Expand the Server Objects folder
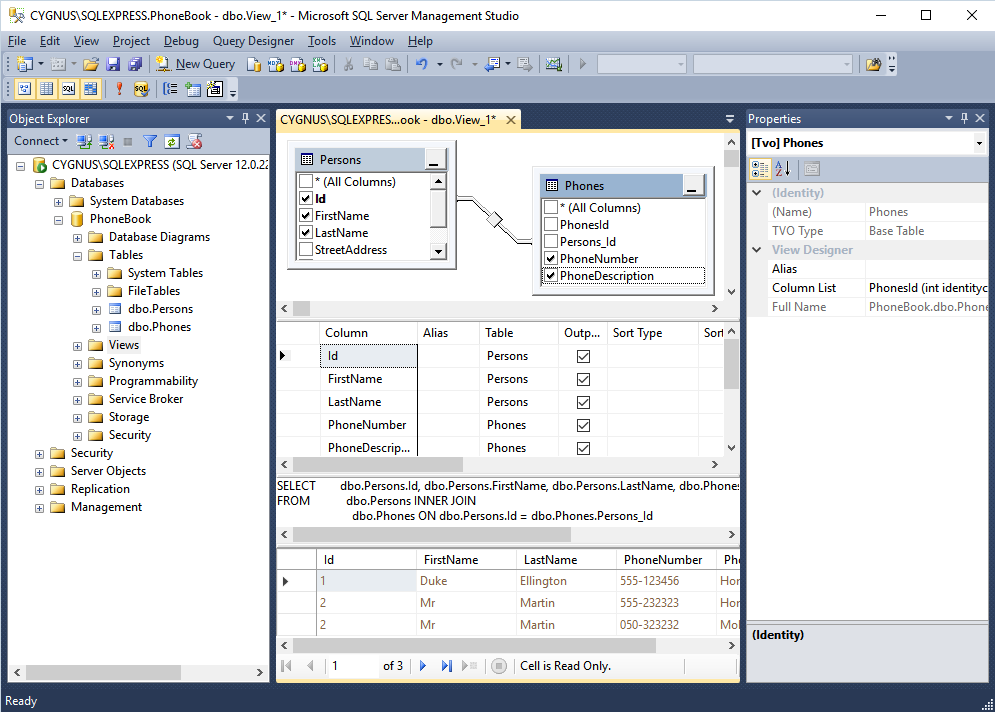 39,472
